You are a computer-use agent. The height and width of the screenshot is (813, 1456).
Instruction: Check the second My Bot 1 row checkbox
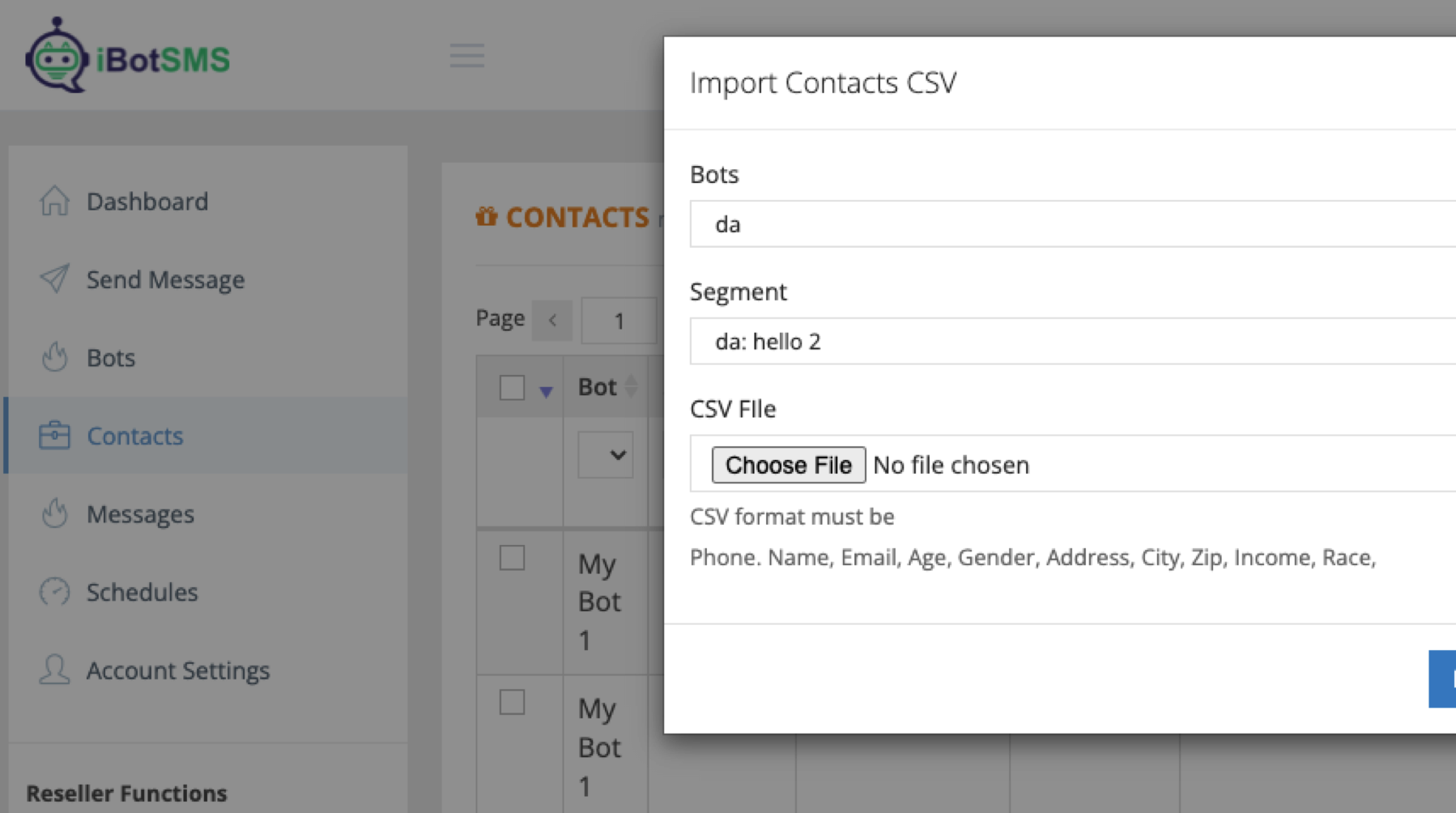tap(512, 702)
